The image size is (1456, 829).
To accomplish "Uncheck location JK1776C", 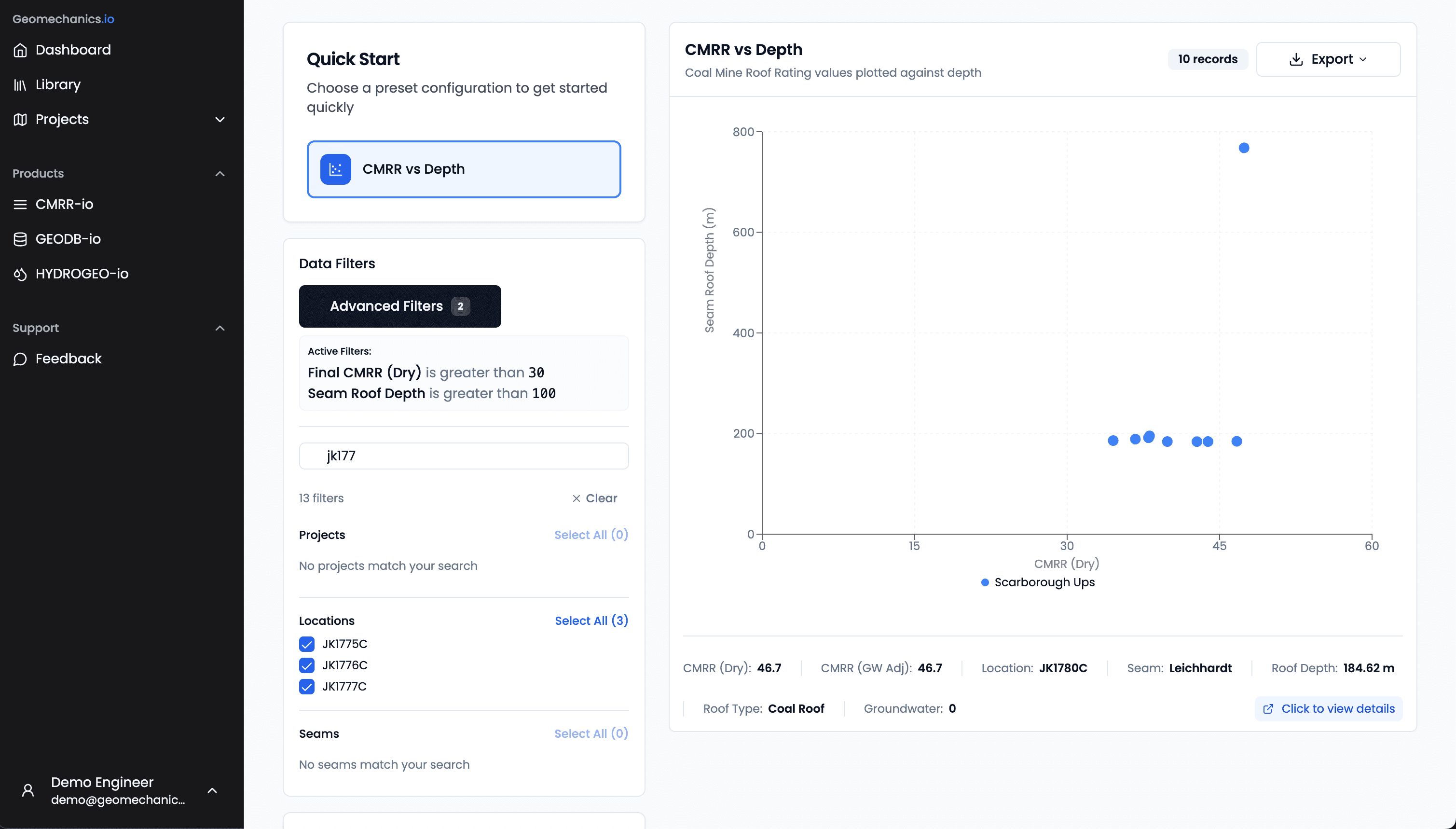I will (307, 665).
